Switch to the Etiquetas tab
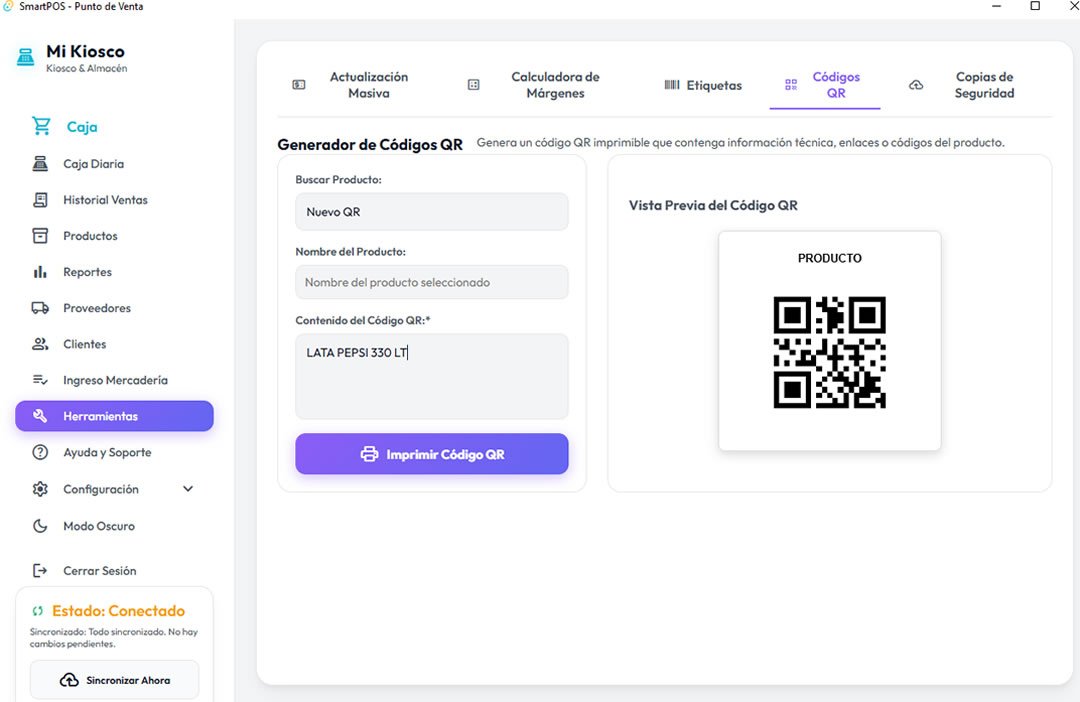Screen dimensions: 1080x702 (703, 85)
